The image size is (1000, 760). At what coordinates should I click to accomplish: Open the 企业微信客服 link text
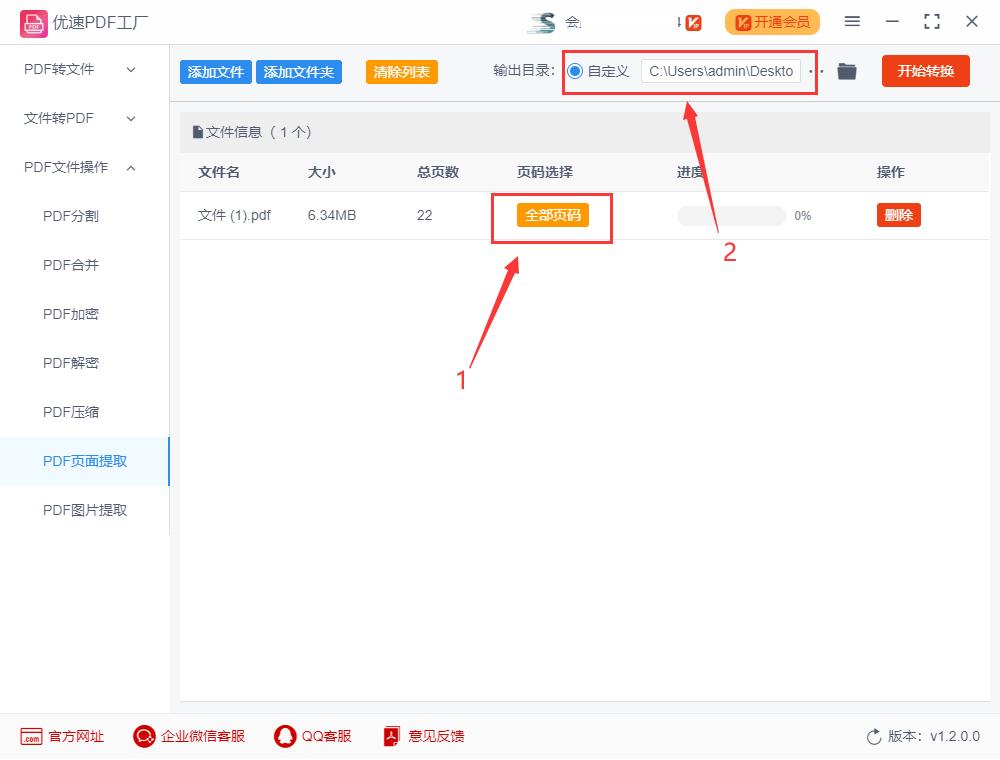tap(203, 736)
